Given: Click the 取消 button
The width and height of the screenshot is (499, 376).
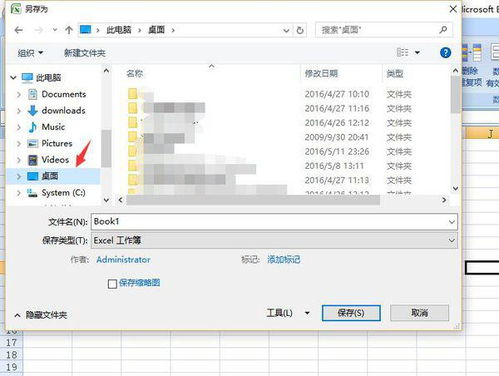Looking at the screenshot, I should click(x=419, y=313).
